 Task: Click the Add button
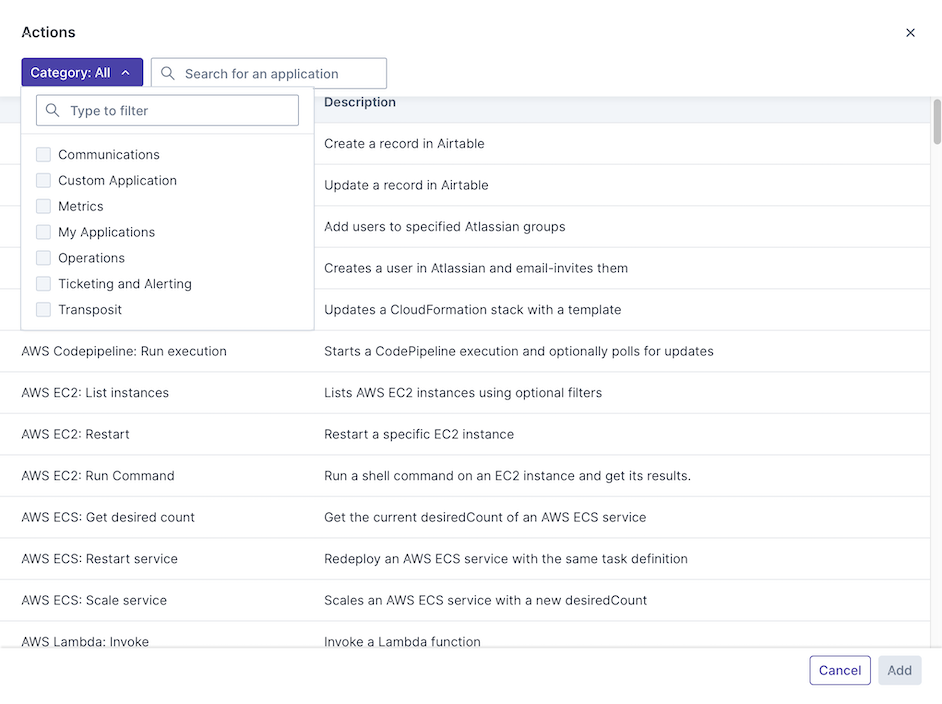pyautogui.click(x=899, y=670)
